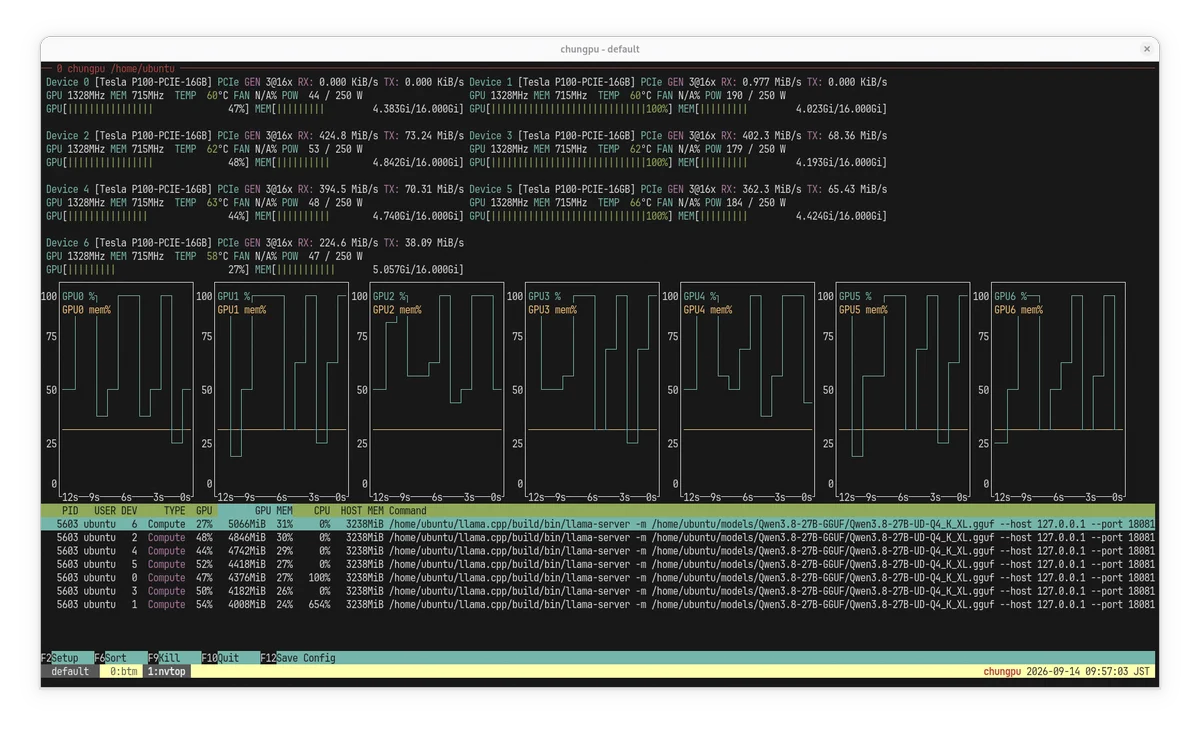This screenshot has width=1200, height=732.
Task: Close the chungpu terminal window
Action: click(x=1147, y=49)
